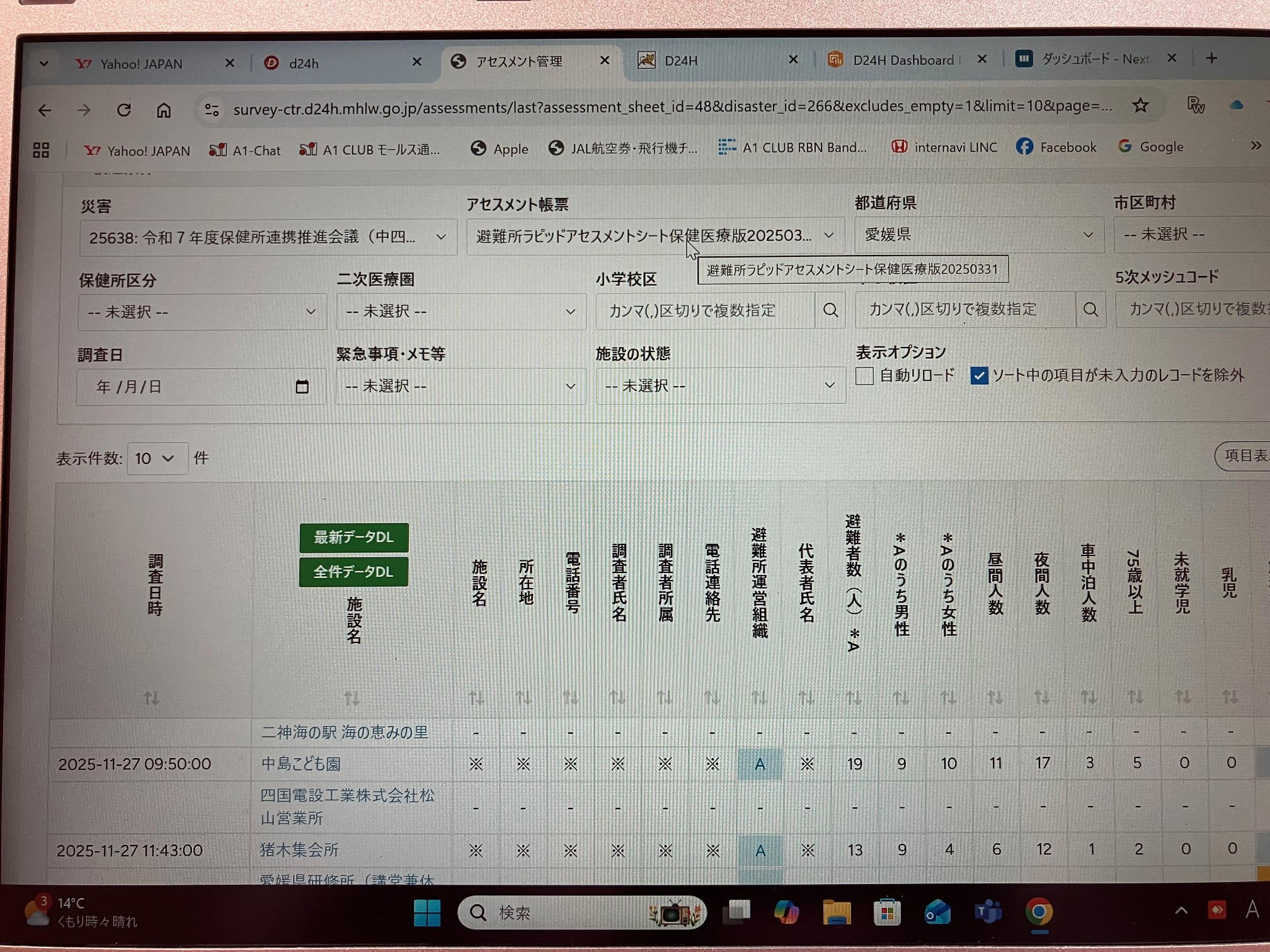Sort by 避難者数 column arrows
Viewport: 1270px width, 952px height.
point(854,698)
